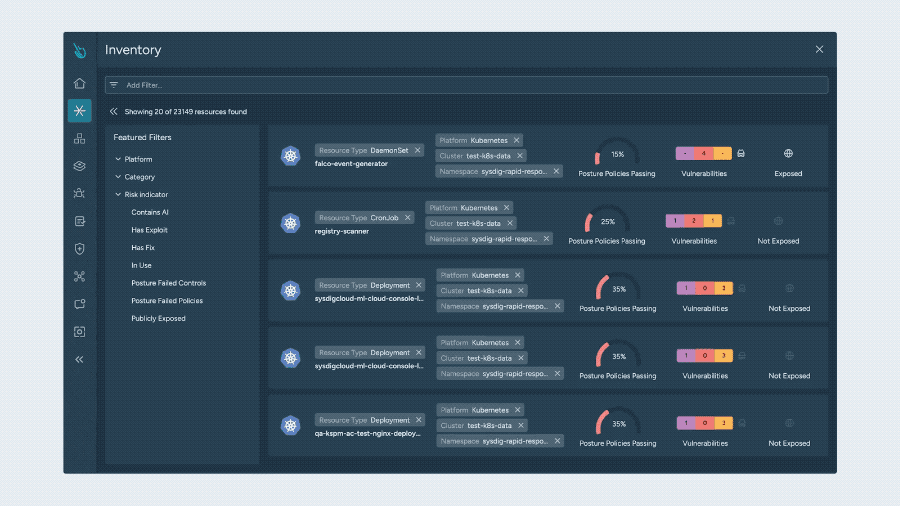The image size is (900, 506).
Task: Remove Platform Kubernetes chip on falco-event-generator
Action: pyautogui.click(x=516, y=140)
